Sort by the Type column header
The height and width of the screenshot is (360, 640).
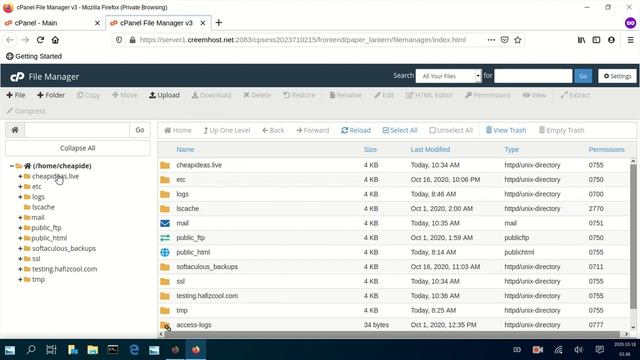(x=511, y=149)
